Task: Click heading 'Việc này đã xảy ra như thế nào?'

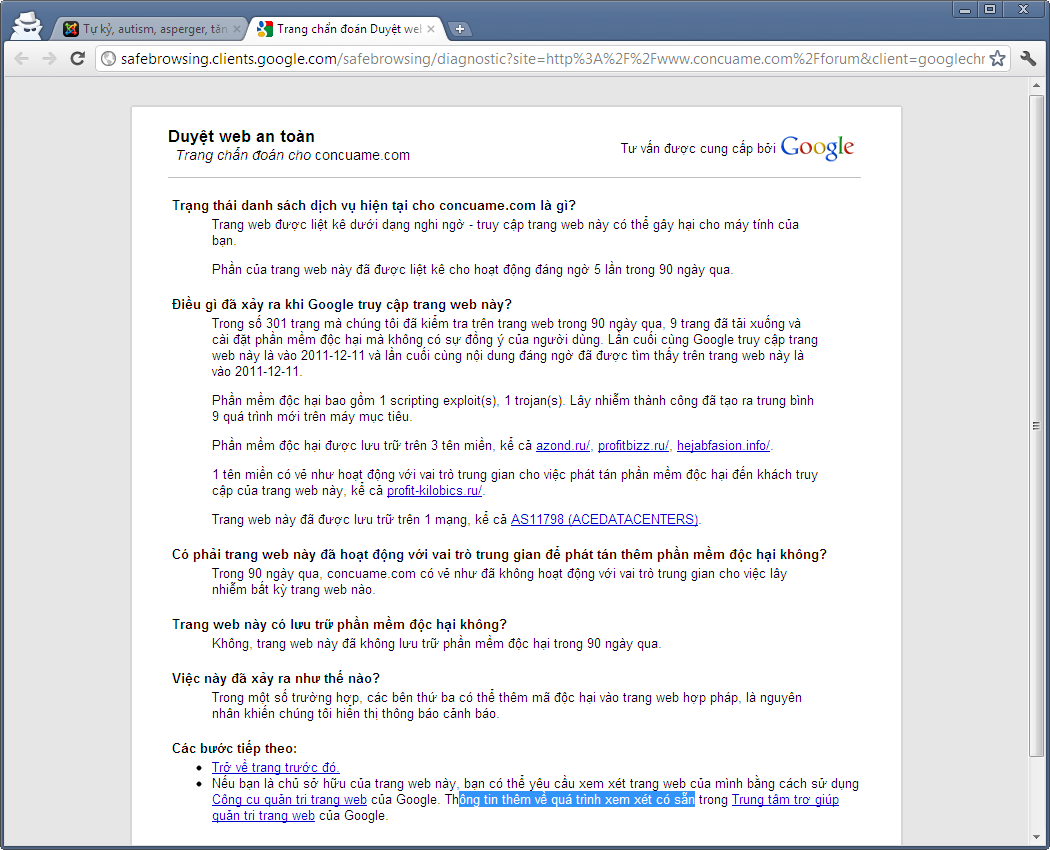Action: point(276,679)
